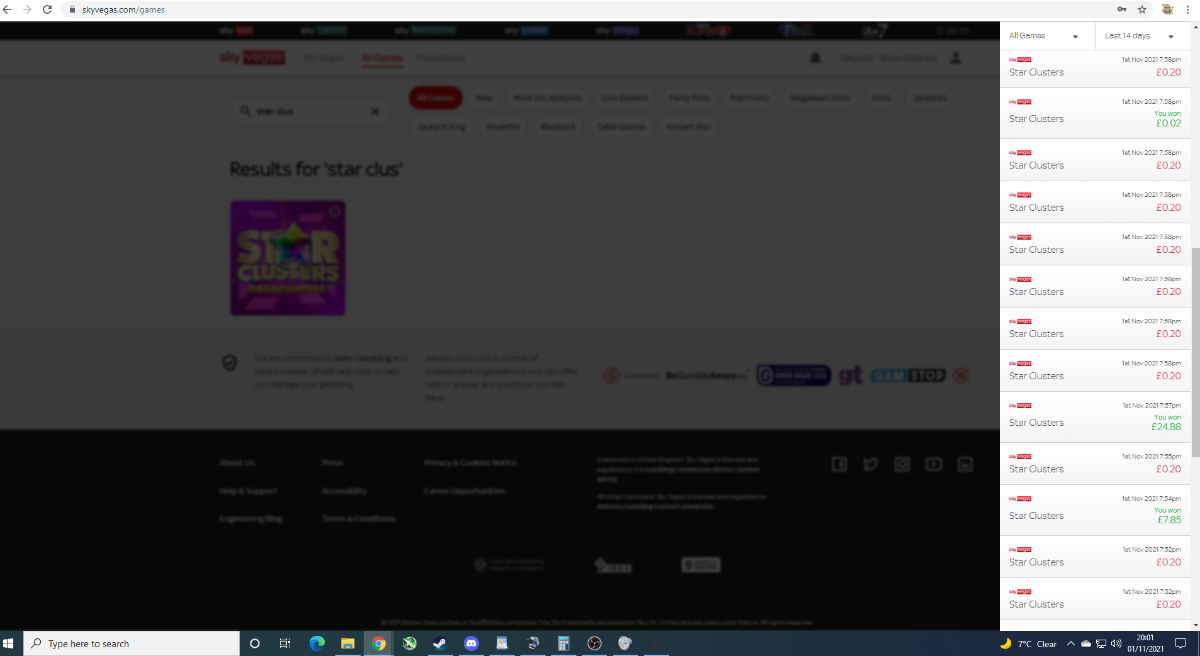This screenshot has width=1200, height=656.
Task: Switch to Chrome on the taskbar
Action: pyautogui.click(x=379, y=643)
